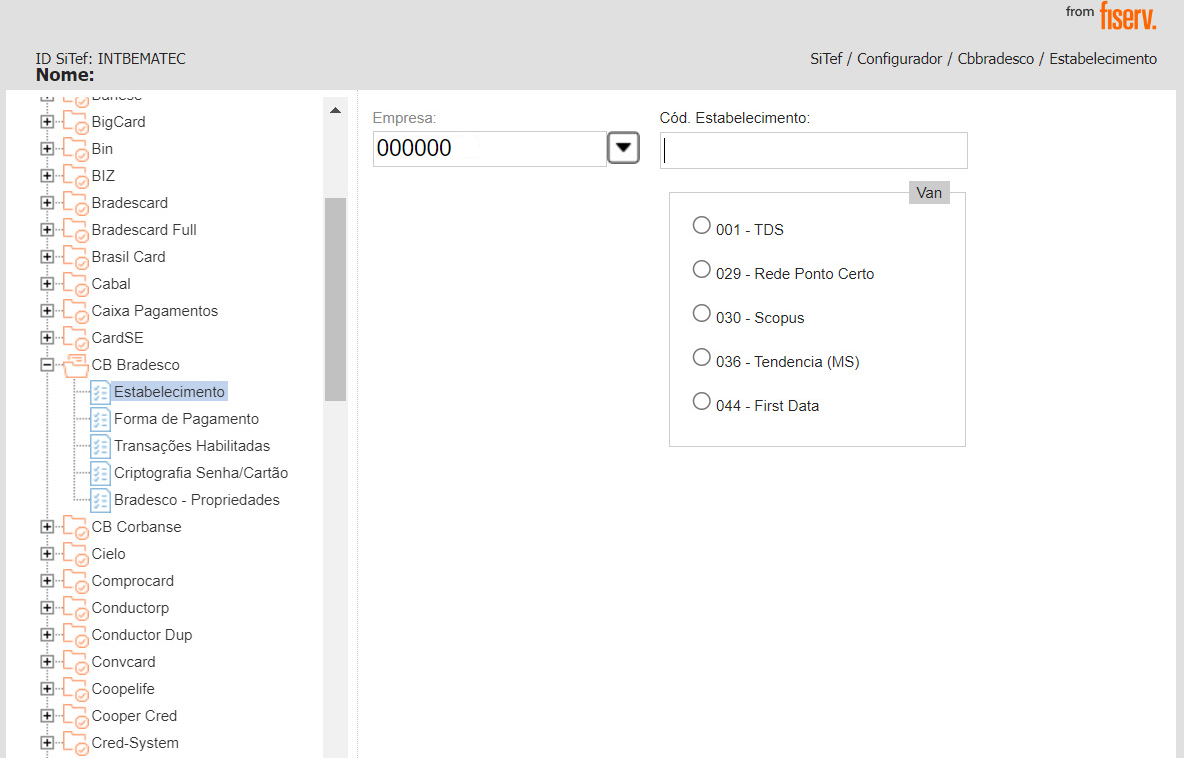1184x758 pixels.
Task: Expand the Conductor Dup tree node
Action: 47,635
